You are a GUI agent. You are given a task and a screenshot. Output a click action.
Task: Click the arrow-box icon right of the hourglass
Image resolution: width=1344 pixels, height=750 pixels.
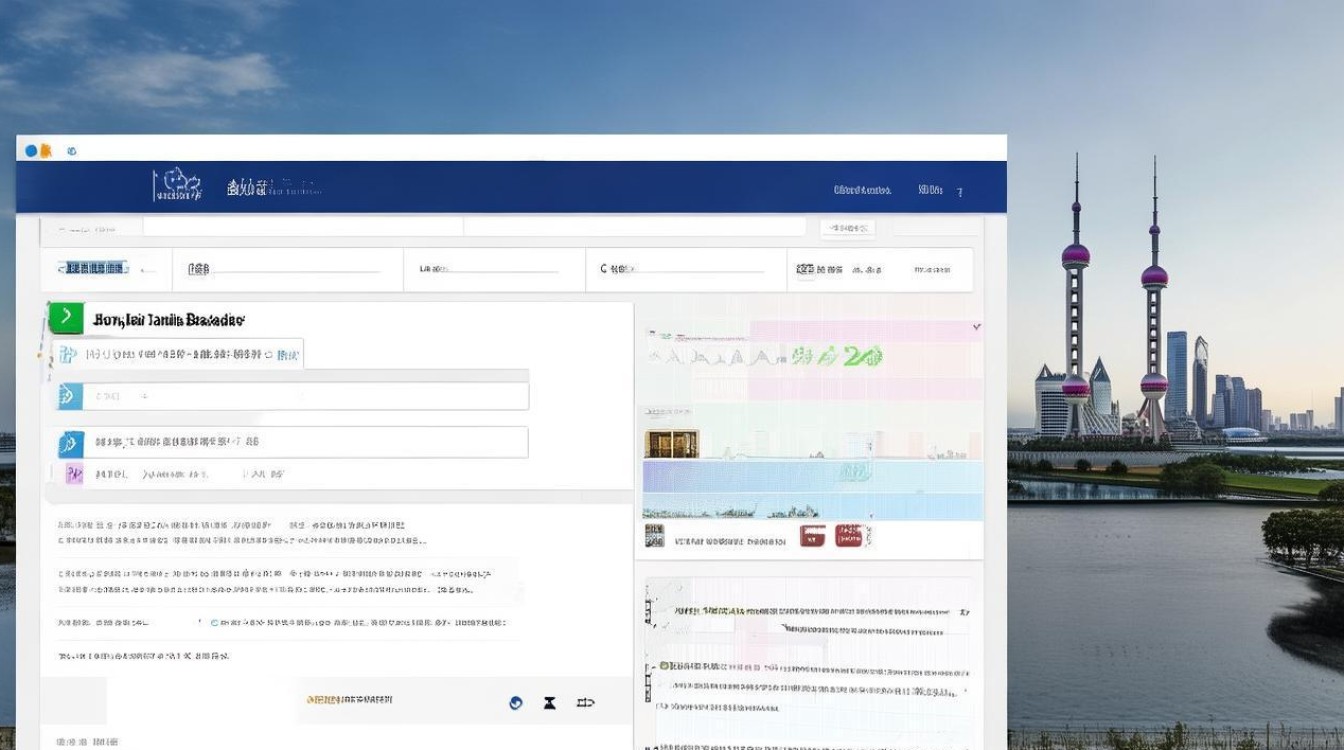[x=586, y=703]
